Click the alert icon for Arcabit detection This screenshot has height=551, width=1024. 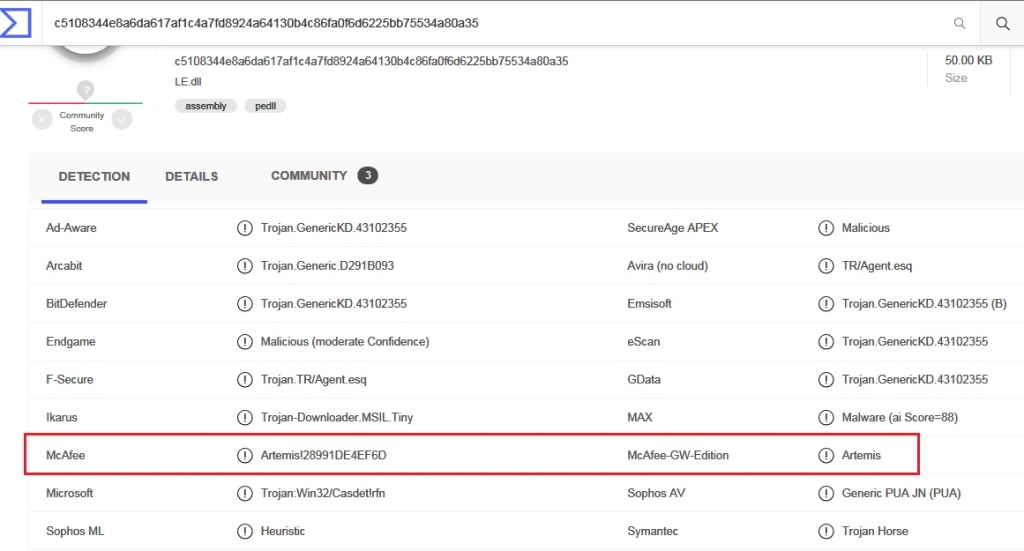(244, 266)
